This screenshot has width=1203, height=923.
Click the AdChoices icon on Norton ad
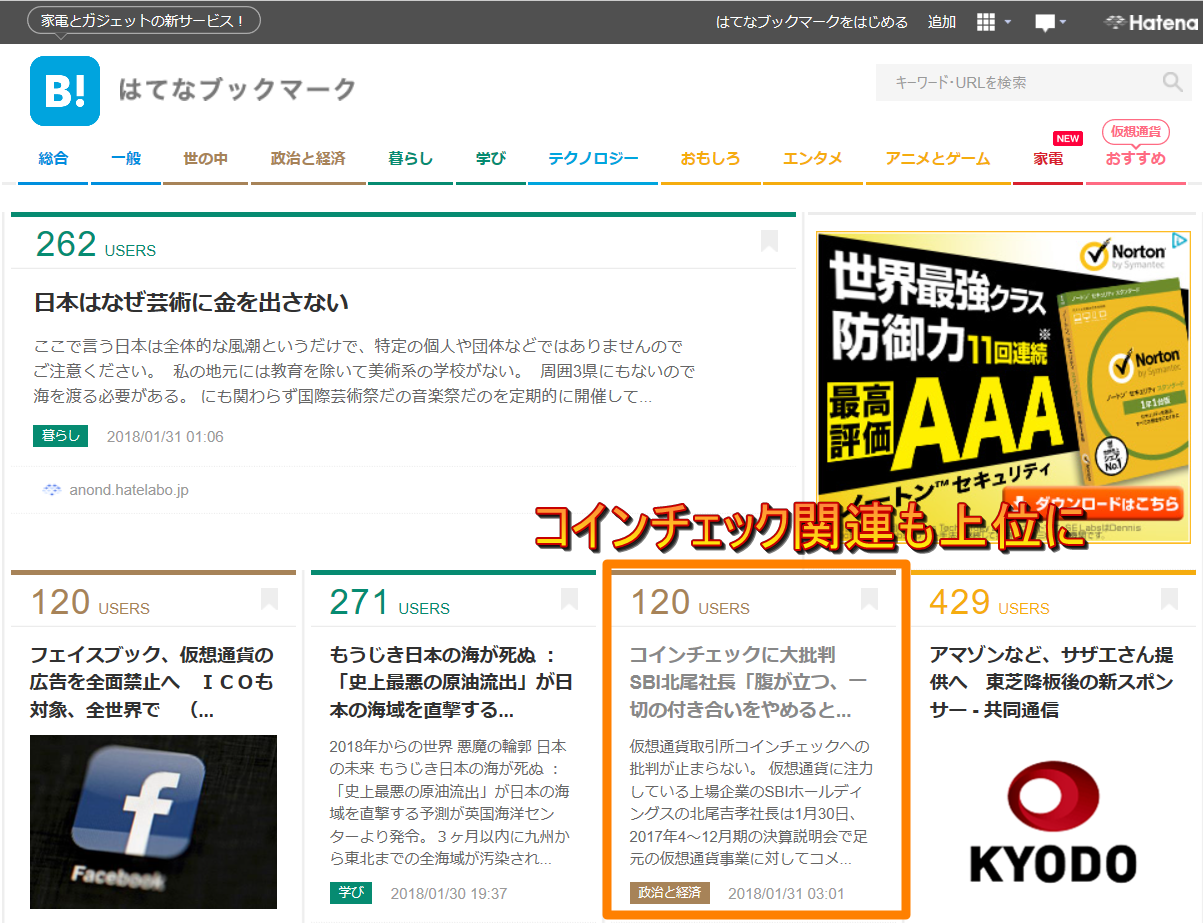1180,241
